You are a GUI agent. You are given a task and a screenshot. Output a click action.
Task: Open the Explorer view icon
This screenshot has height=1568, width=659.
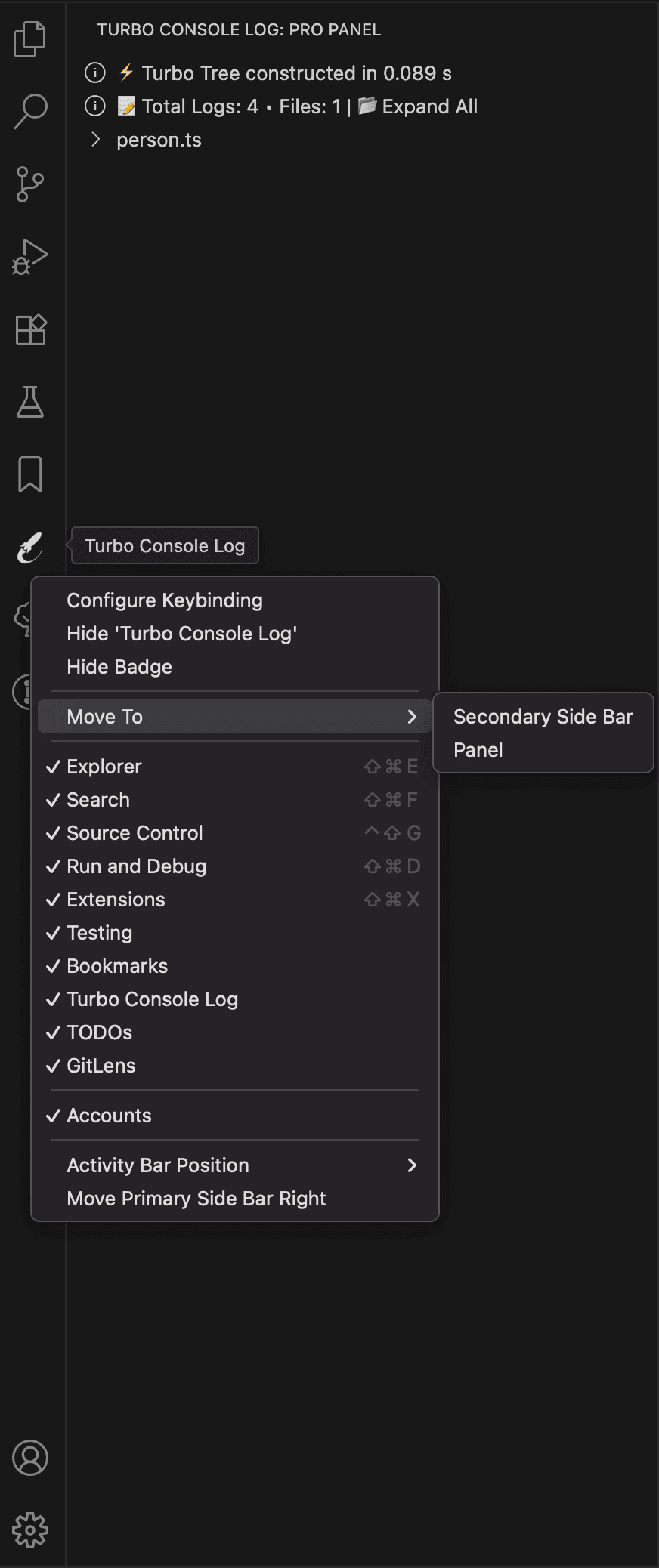point(30,38)
